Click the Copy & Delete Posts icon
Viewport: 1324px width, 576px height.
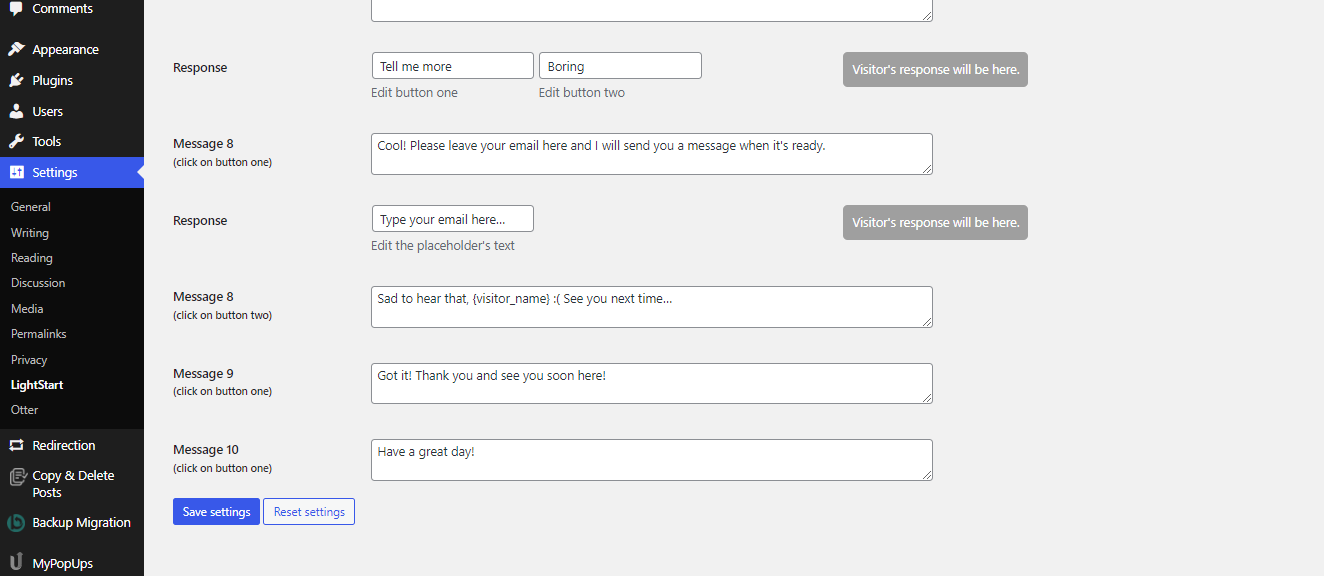point(16,476)
